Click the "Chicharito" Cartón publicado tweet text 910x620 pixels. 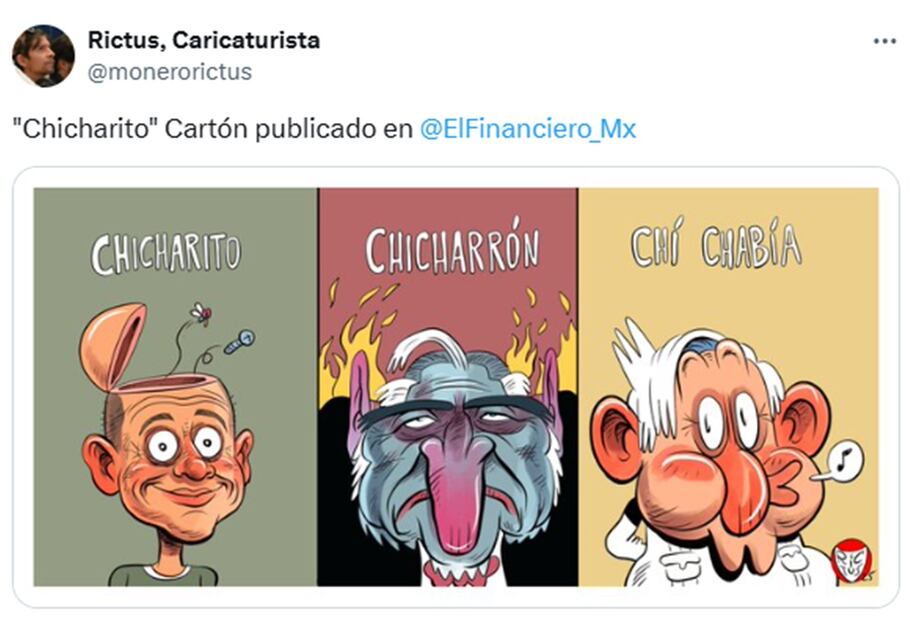point(212,129)
